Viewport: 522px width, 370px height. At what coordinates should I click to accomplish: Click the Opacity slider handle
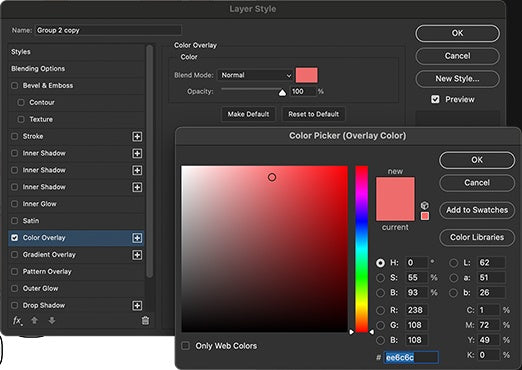coord(282,92)
